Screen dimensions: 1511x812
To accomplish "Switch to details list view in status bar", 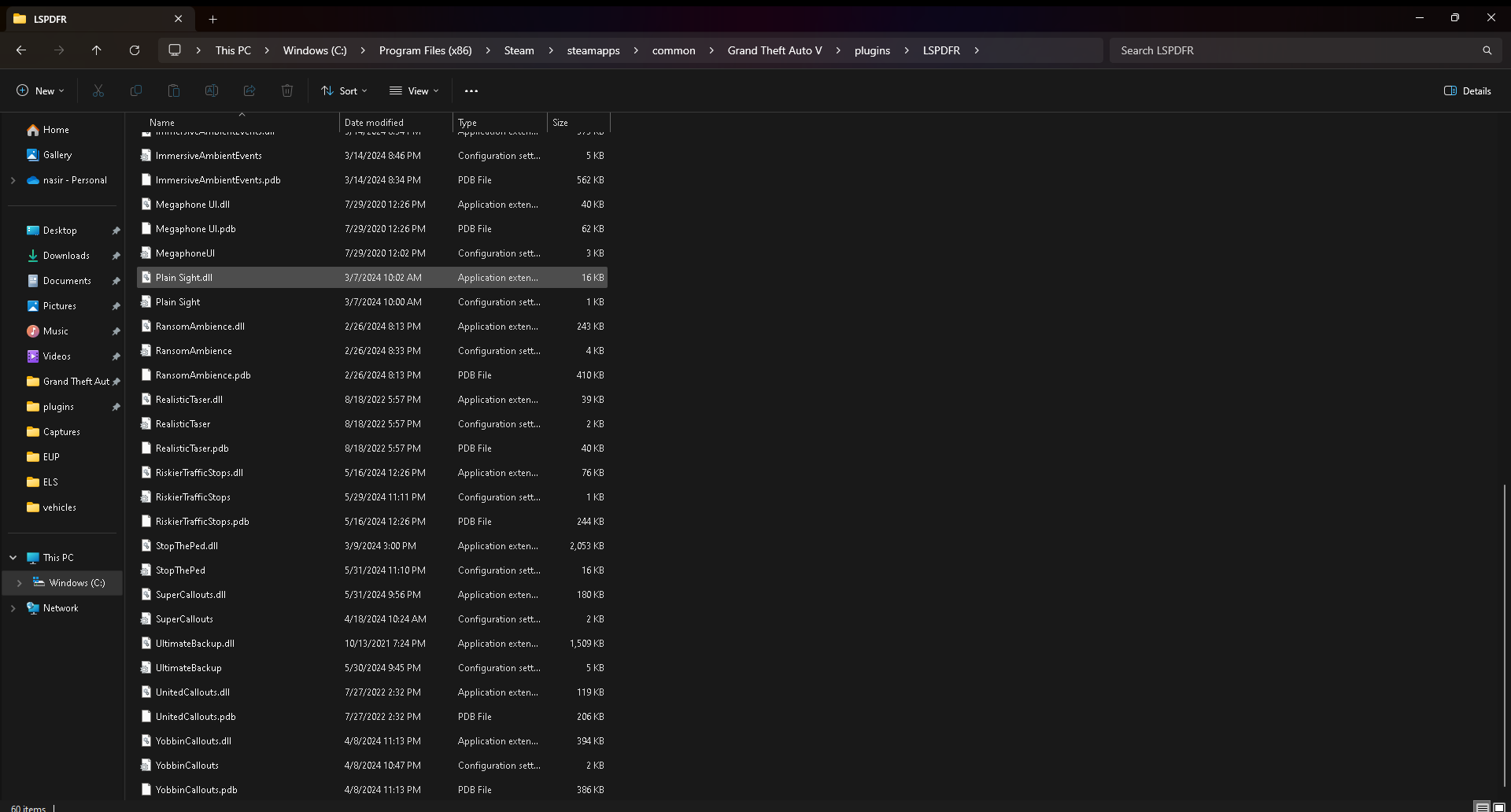I will 1482,807.
